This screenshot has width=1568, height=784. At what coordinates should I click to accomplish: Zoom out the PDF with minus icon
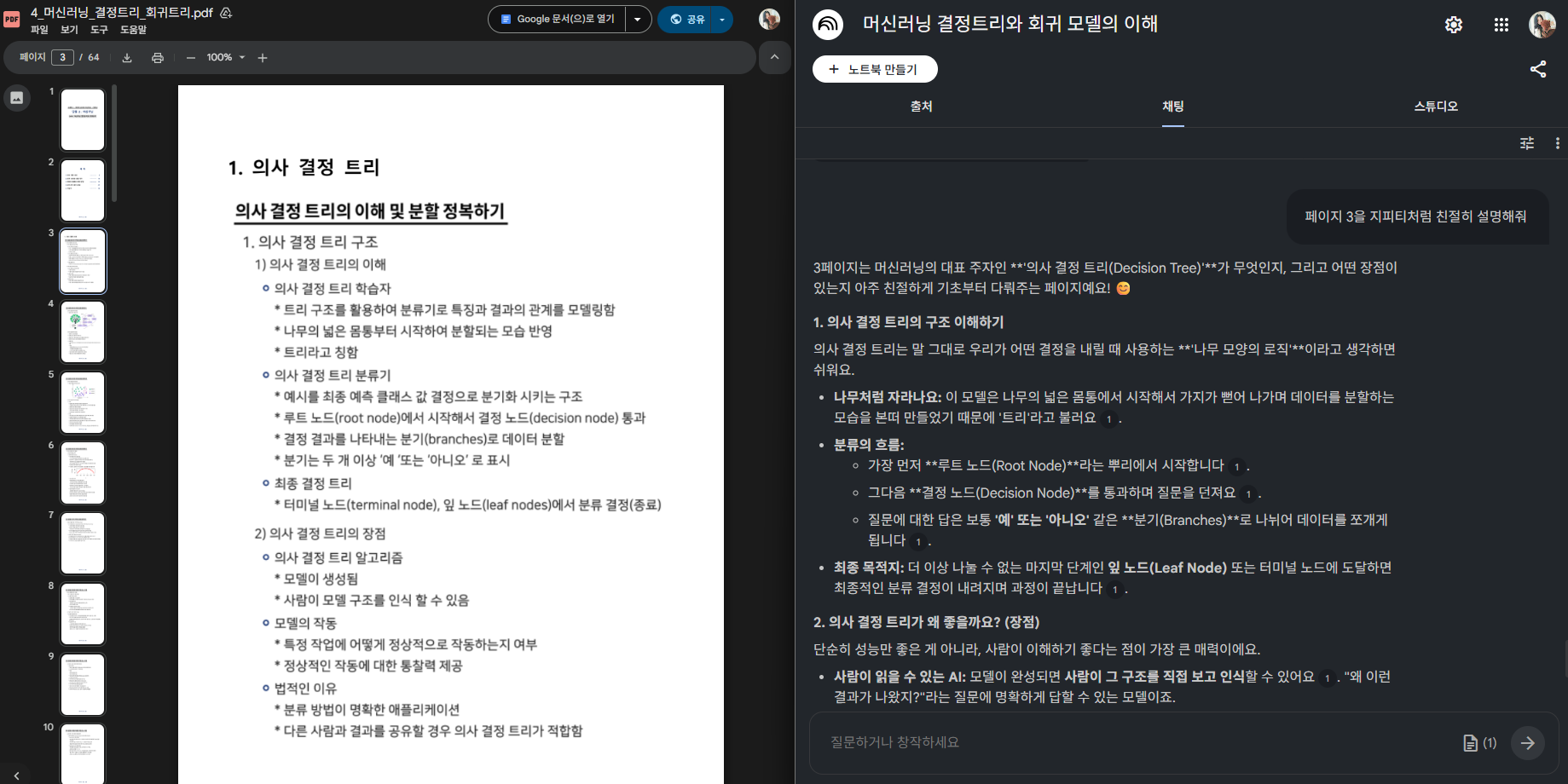(190, 58)
